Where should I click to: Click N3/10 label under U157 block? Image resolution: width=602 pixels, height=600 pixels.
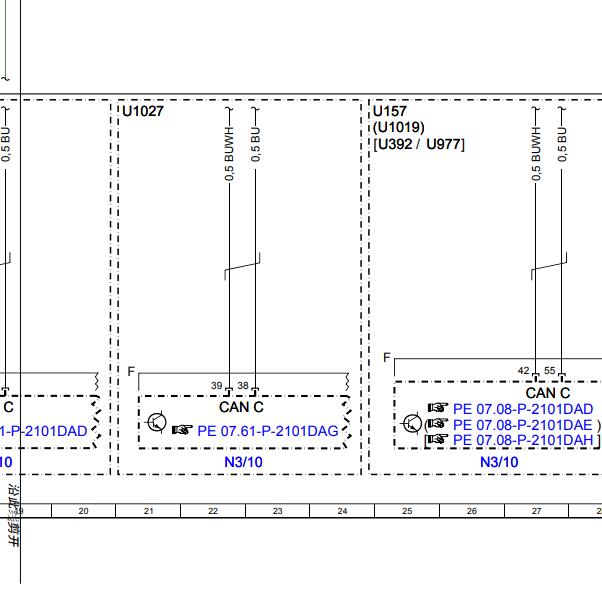click(x=499, y=462)
